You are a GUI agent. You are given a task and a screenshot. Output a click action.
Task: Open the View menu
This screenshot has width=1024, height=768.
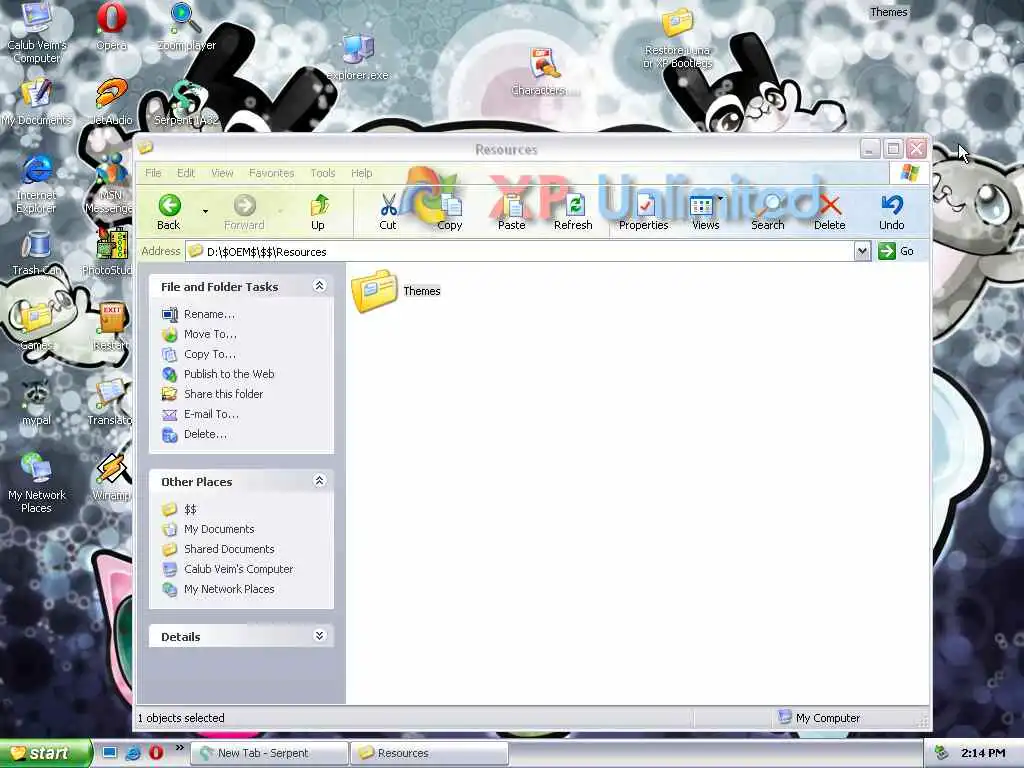click(x=222, y=173)
